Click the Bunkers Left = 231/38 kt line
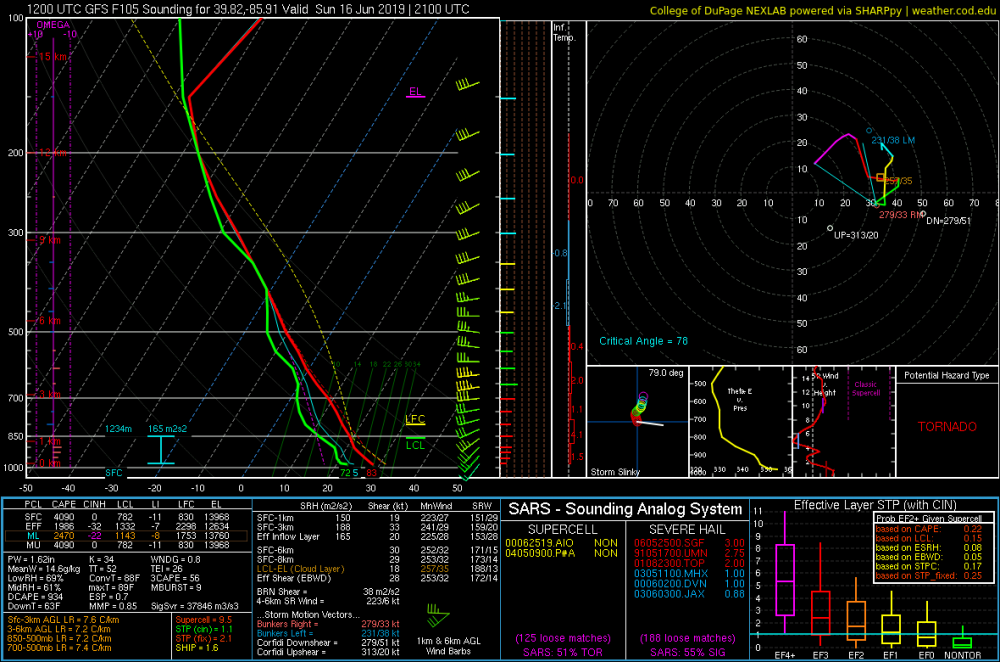The width and height of the screenshot is (1000, 662). [x=328, y=633]
